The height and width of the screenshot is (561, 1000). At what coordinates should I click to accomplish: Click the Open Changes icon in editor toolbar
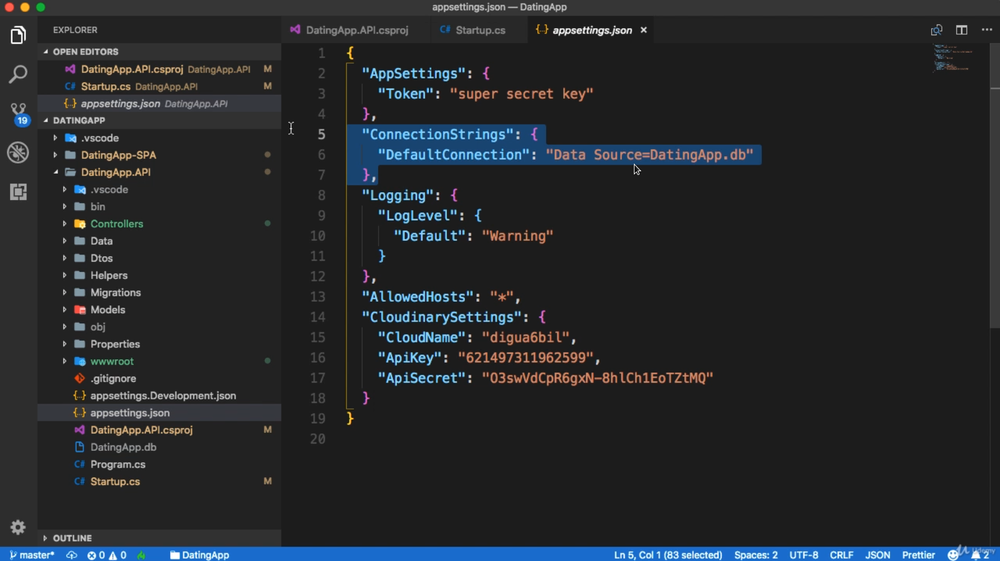pyautogui.click(x=936, y=30)
